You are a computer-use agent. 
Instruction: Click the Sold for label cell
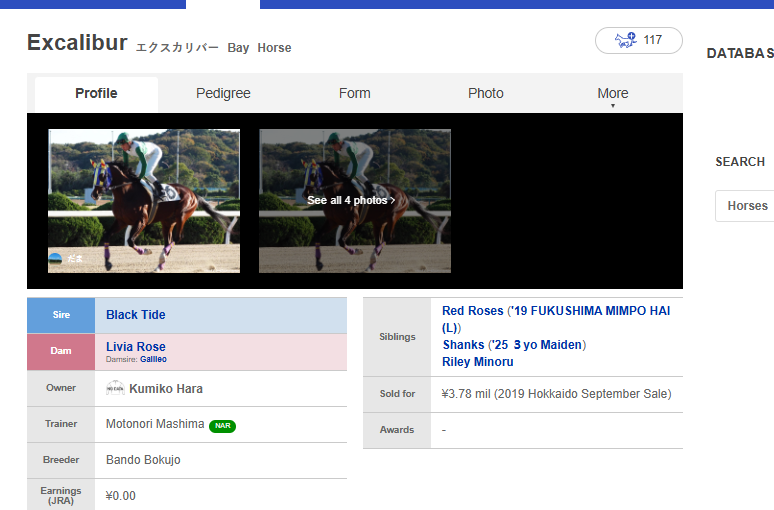click(397, 394)
